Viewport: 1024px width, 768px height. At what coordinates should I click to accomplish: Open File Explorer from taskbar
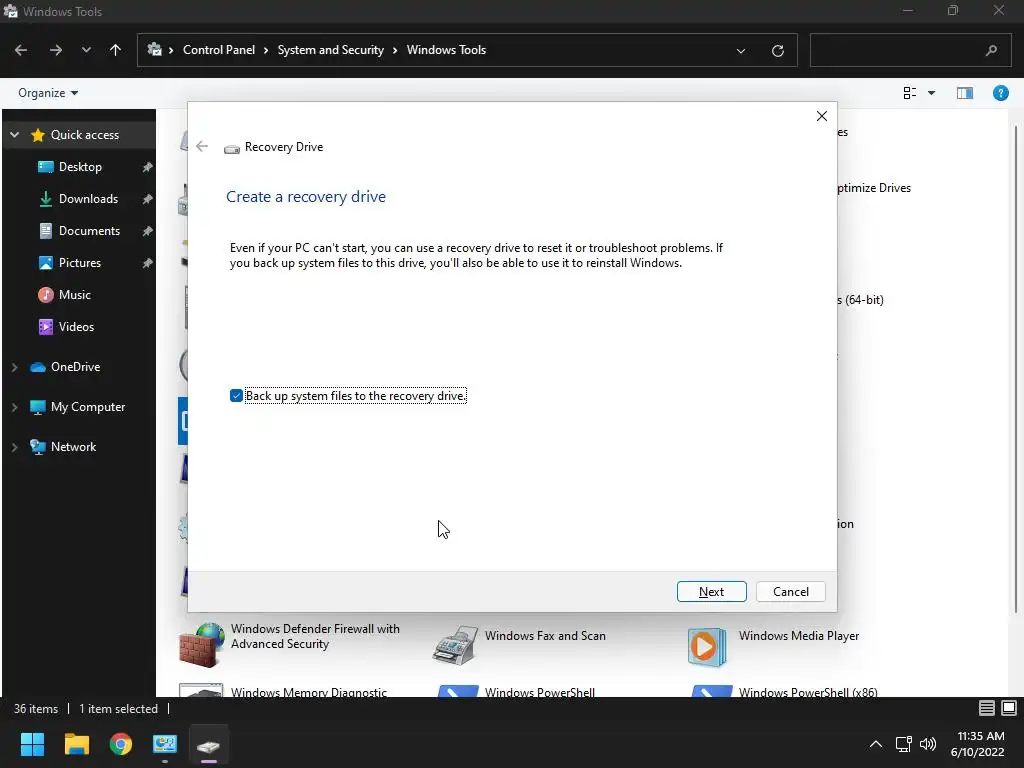[76, 744]
